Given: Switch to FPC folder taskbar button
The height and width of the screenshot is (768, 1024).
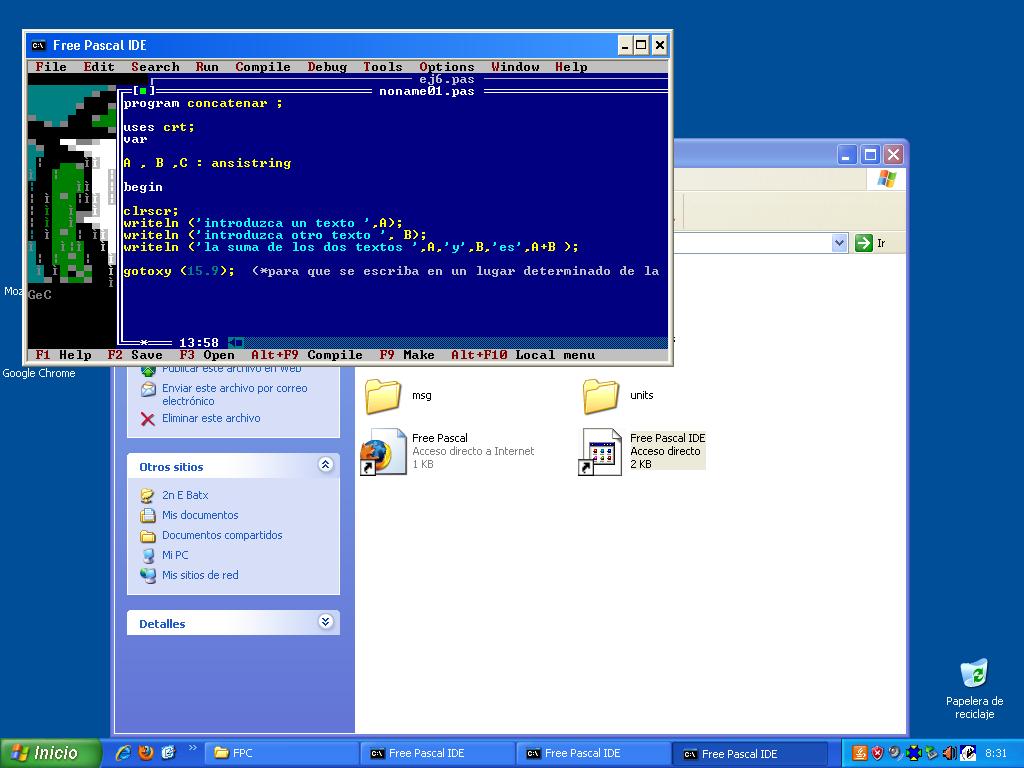Looking at the screenshot, I should (281, 753).
